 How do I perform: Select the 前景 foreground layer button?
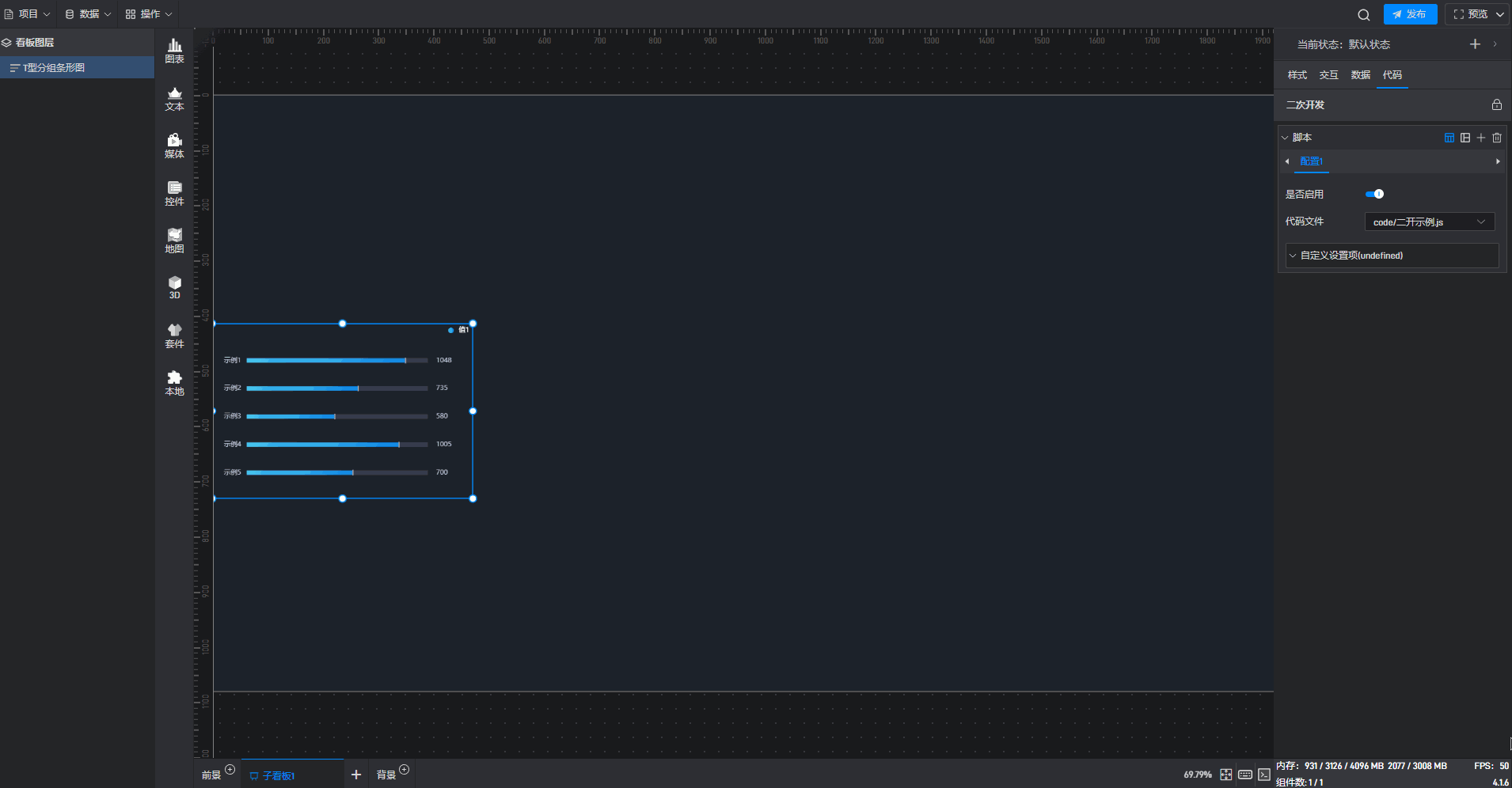coord(211,775)
